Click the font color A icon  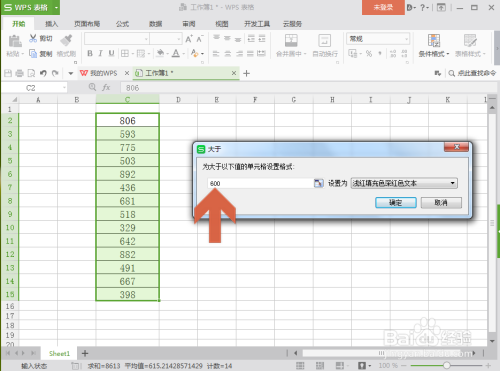click(x=176, y=53)
